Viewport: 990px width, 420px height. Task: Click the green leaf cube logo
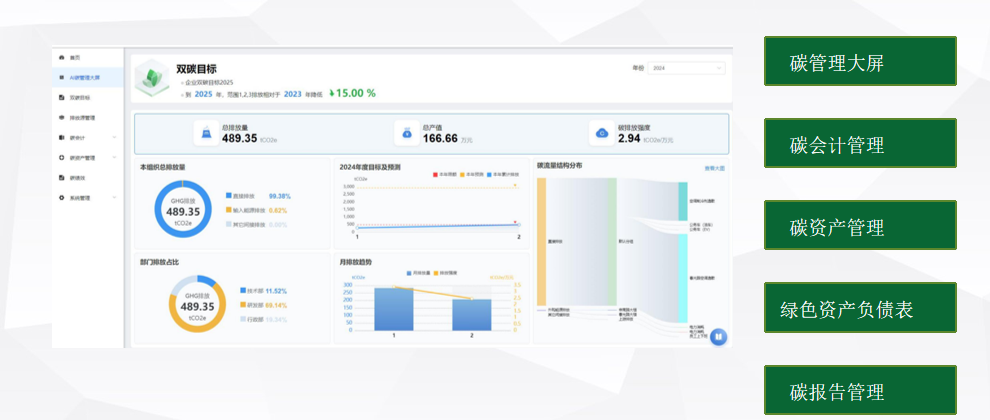click(152, 78)
